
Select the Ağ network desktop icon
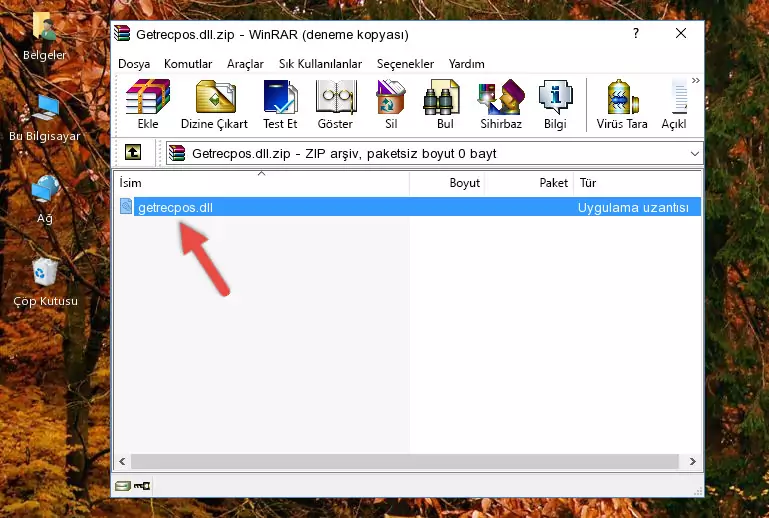tap(45, 200)
